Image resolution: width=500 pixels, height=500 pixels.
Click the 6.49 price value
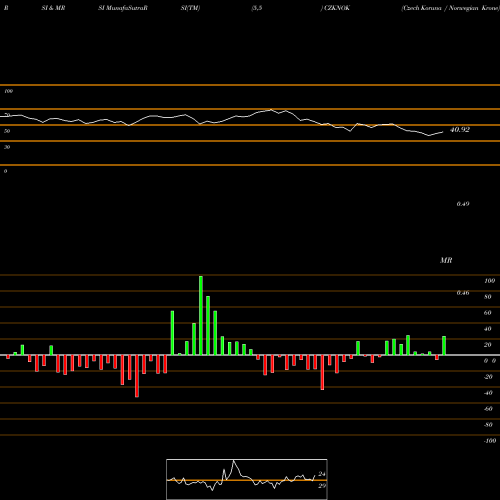coord(463,204)
